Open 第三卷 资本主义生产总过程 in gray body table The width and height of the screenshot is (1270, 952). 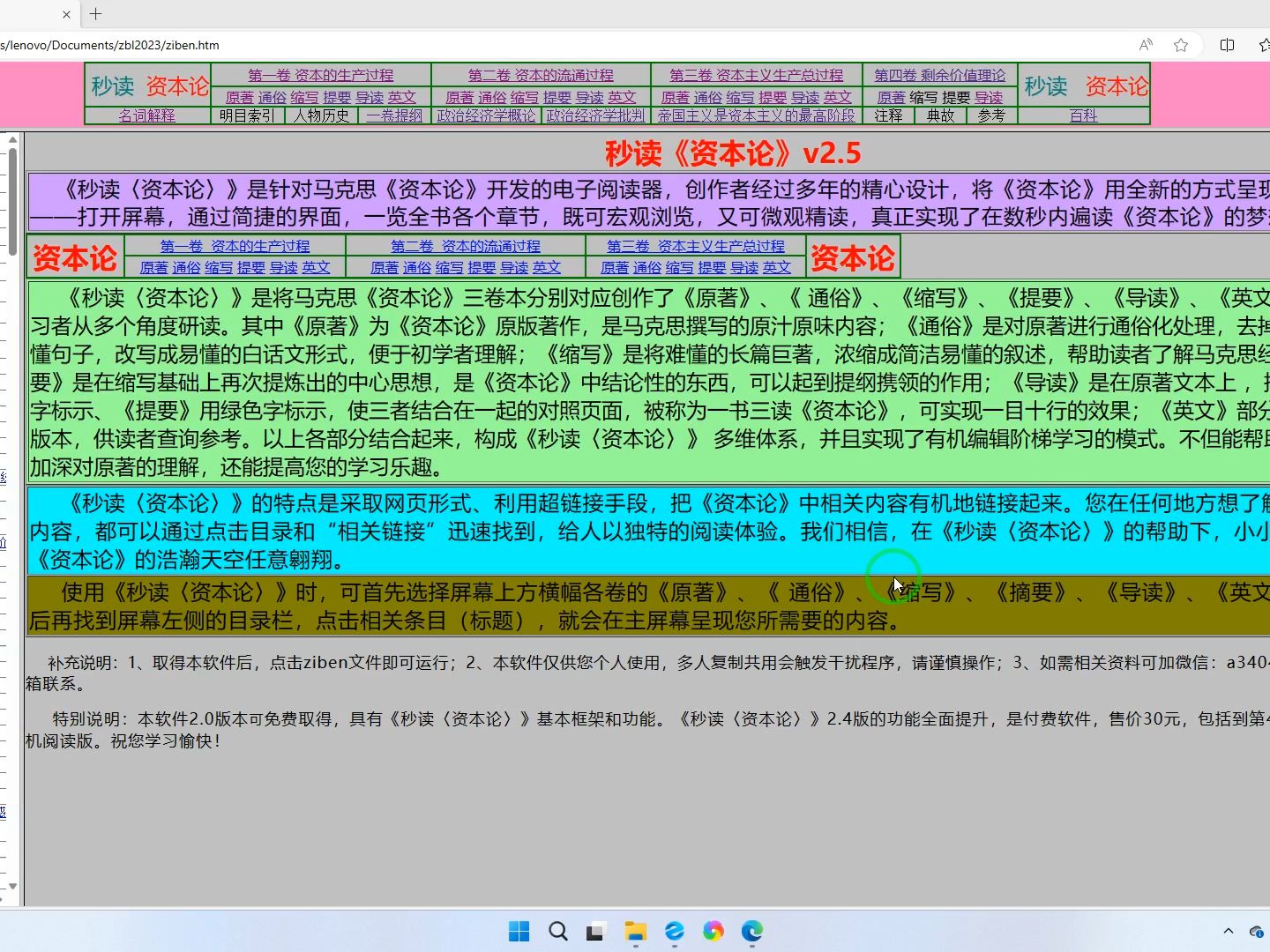[696, 246]
